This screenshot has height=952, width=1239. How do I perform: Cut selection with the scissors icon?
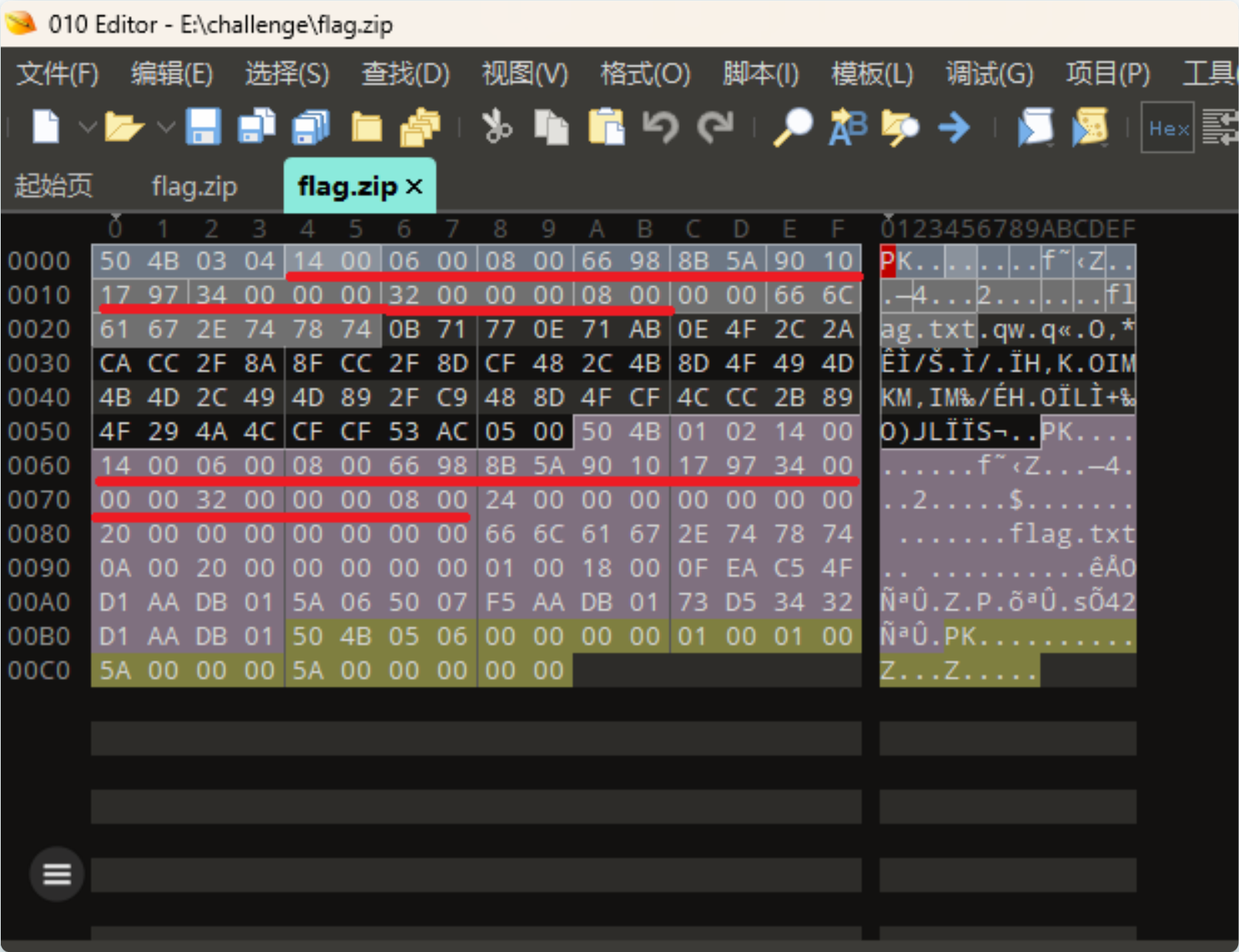(x=496, y=127)
